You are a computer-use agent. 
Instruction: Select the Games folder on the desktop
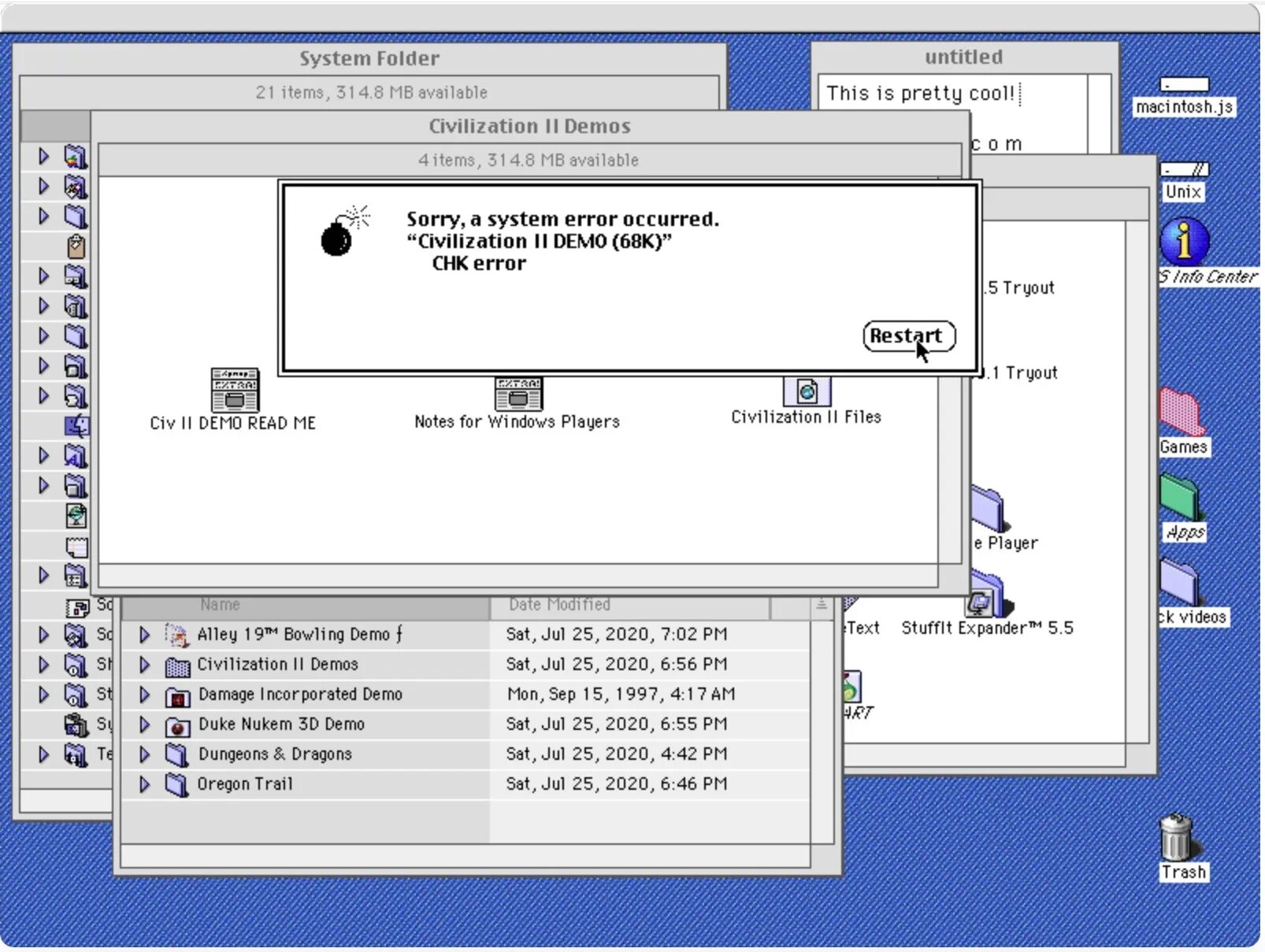pyautogui.click(x=1182, y=412)
